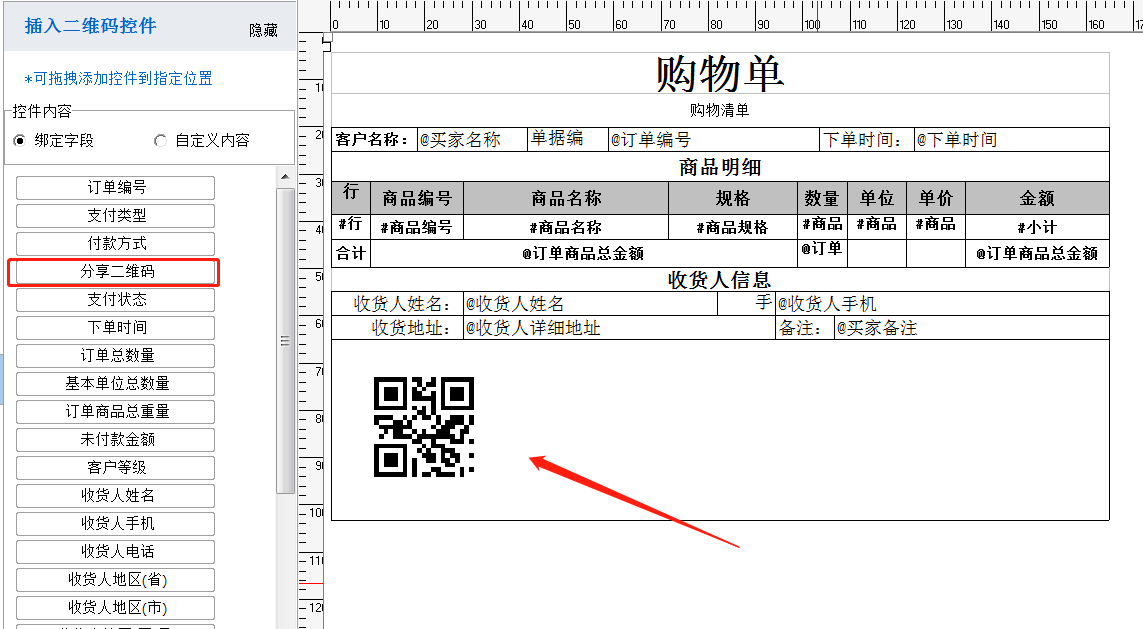Click the 未付款金额 field button
The width and height of the screenshot is (1143, 629).
[115, 440]
